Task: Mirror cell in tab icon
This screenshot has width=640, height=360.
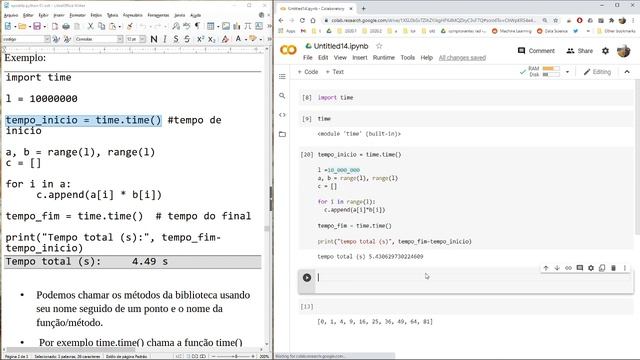Action: coord(602,268)
